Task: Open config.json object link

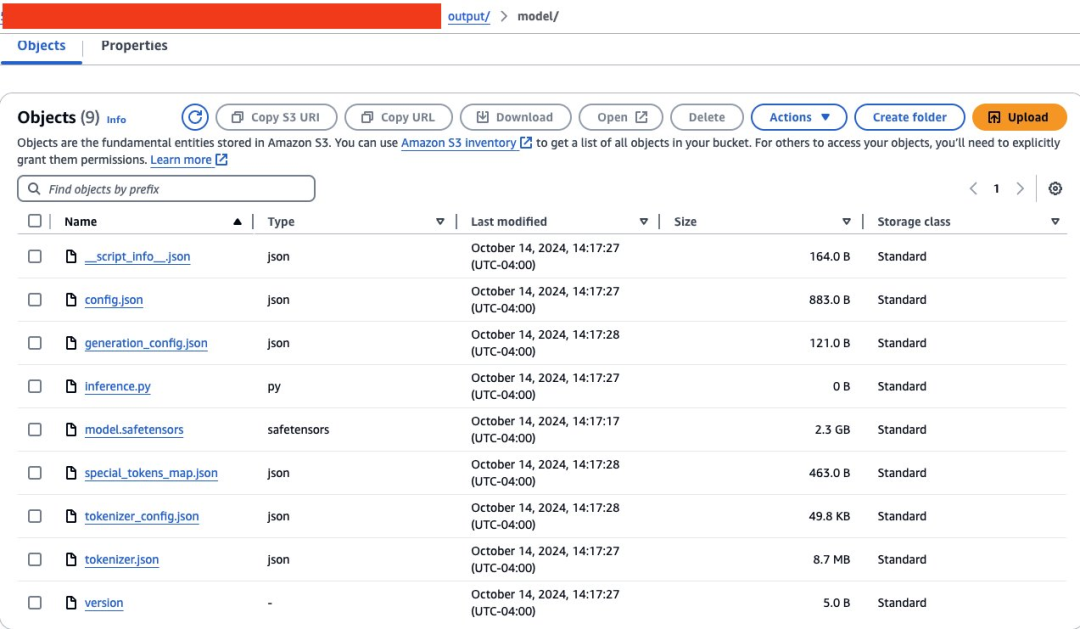Action: (114, 300)
